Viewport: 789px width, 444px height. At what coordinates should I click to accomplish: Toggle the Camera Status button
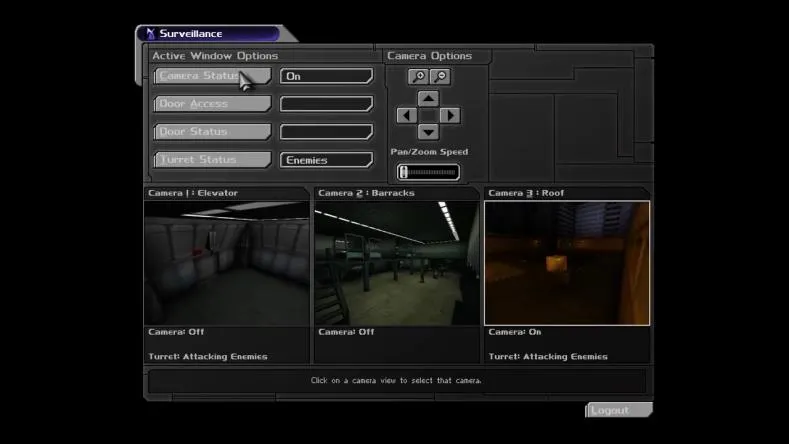click(212, 76)
